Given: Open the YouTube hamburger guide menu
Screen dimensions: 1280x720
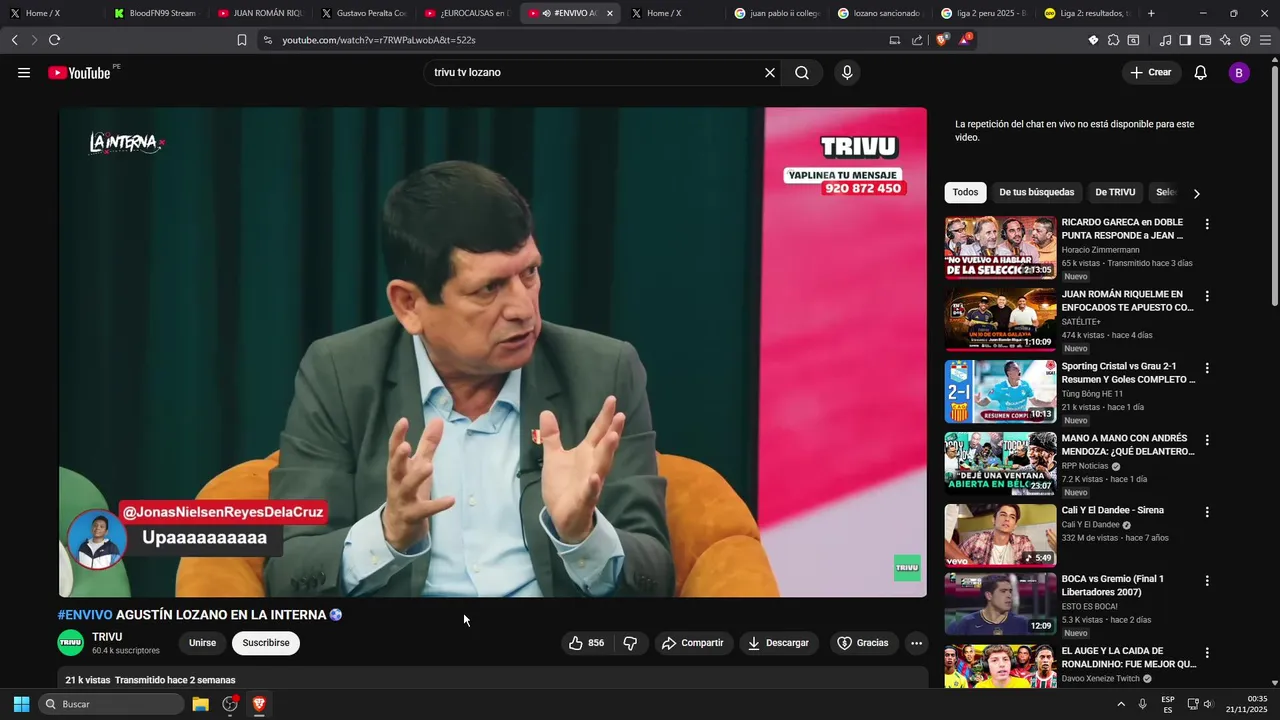Looking at the screenshot, I should tap(24, 73).
